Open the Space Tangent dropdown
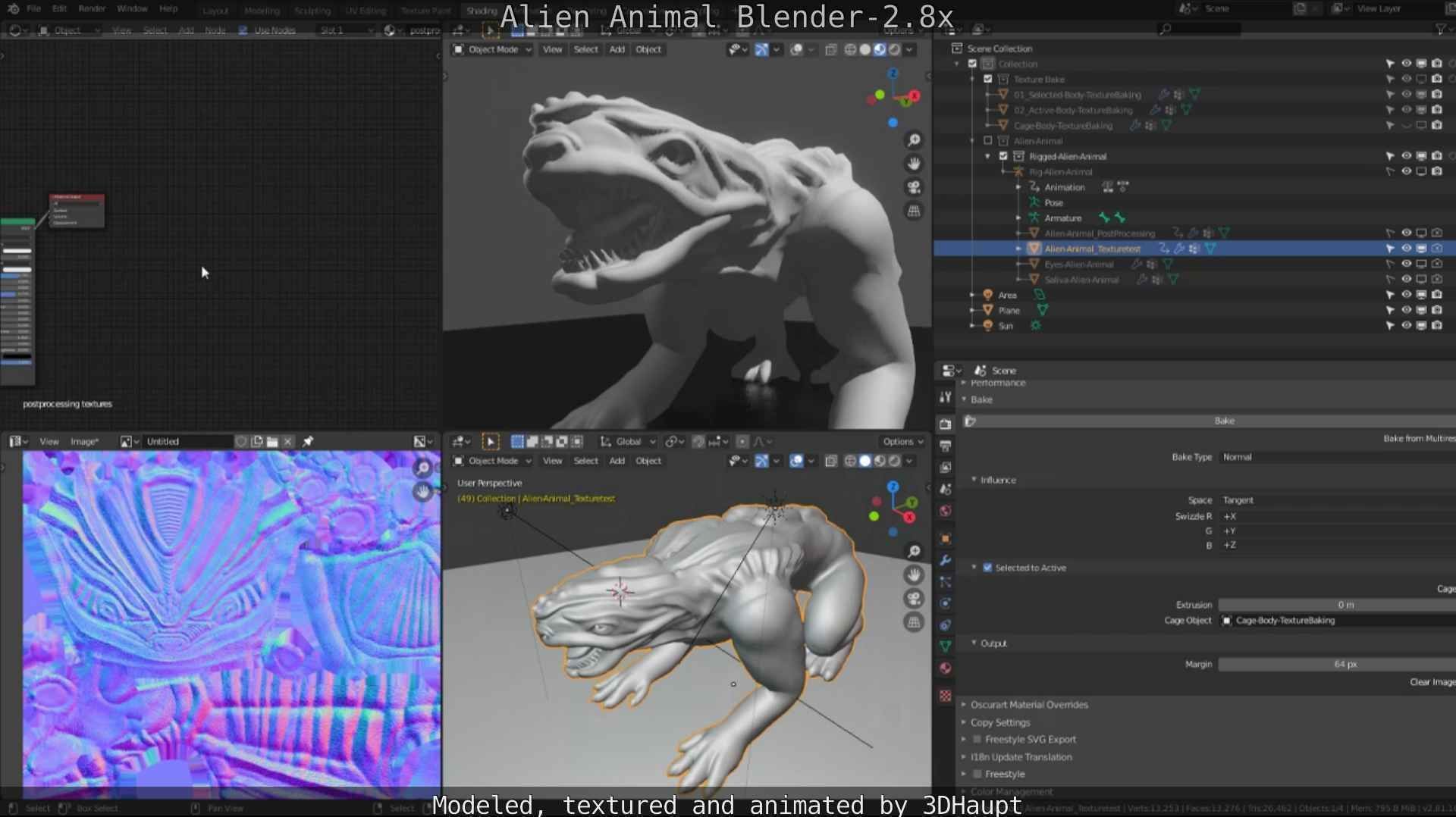Image resolution: width=1456 pixels, height=817 pixels. click(x=1336, y=500)
